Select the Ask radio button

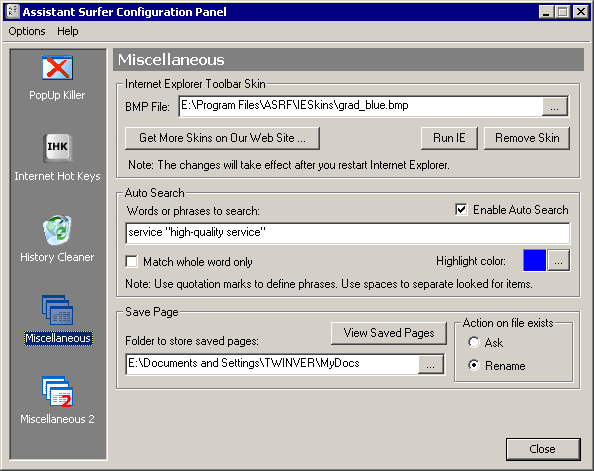point(474,342)
